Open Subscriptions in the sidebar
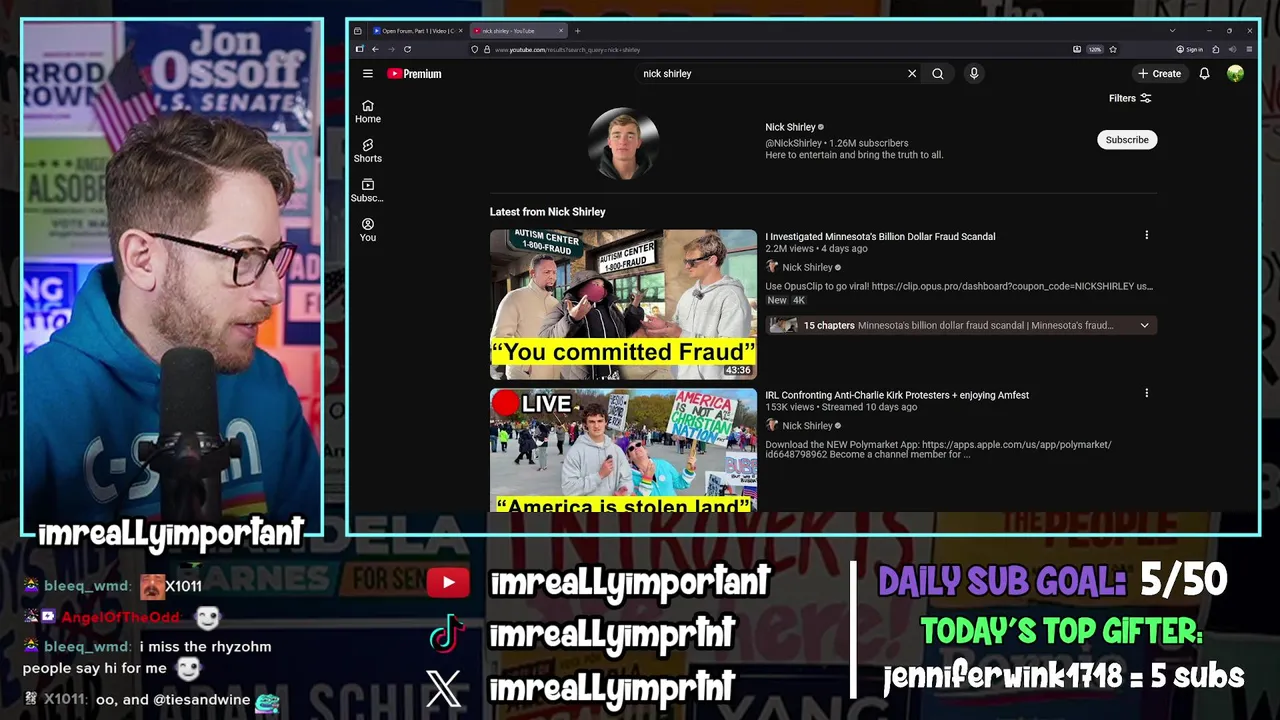This screenshot has height=720, width=1280. [x=368, y=191]
